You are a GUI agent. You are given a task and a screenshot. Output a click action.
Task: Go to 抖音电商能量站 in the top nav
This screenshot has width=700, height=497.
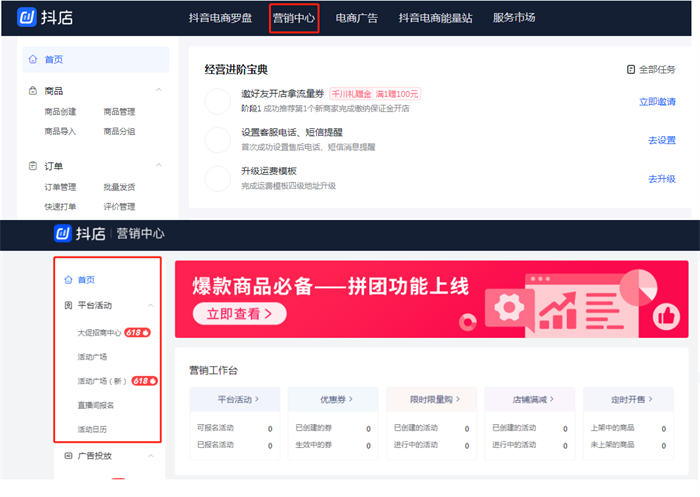[435, 18]
